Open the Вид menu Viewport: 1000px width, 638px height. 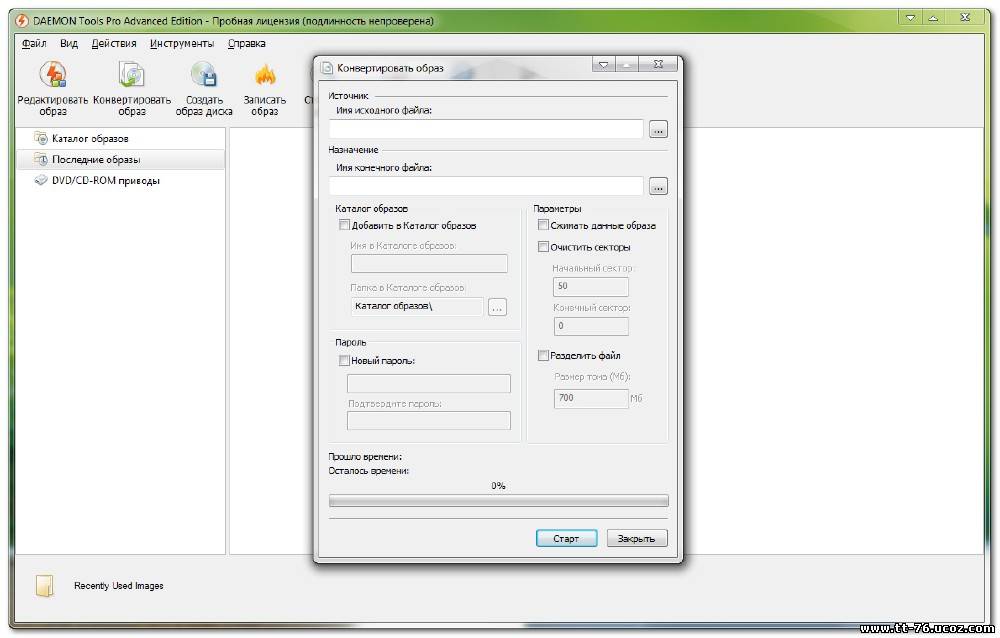pyautogui.click(x=69, y=43)
